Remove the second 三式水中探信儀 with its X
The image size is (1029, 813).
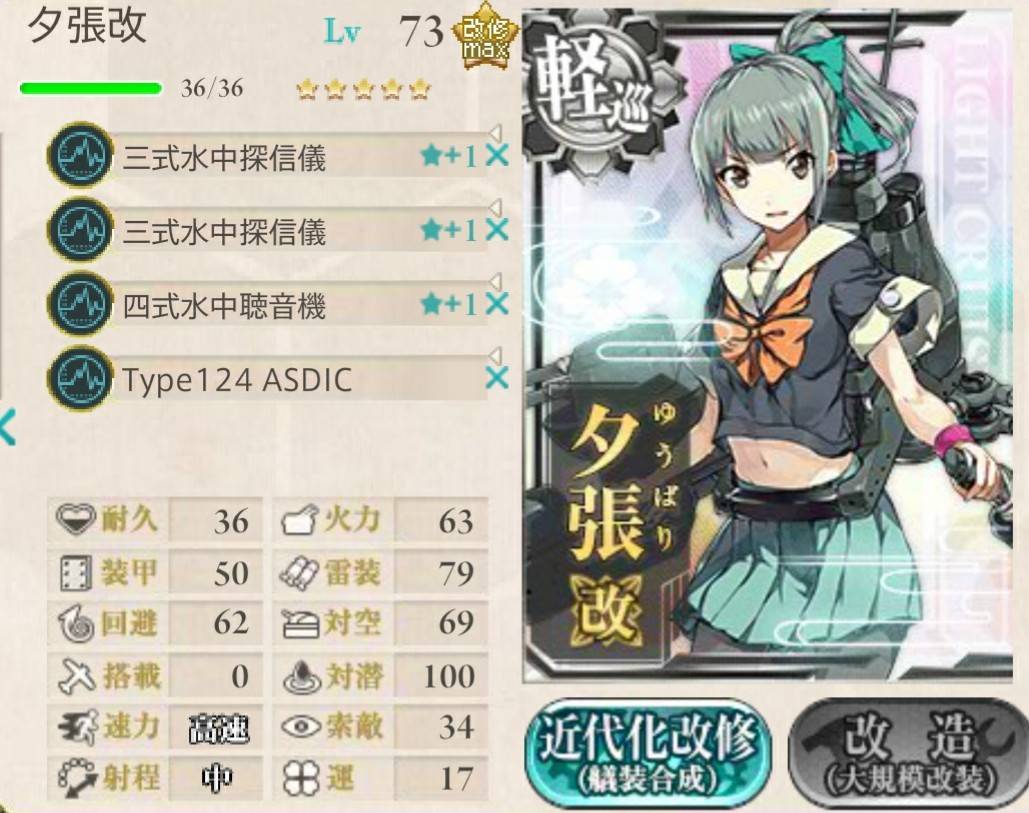497,230
